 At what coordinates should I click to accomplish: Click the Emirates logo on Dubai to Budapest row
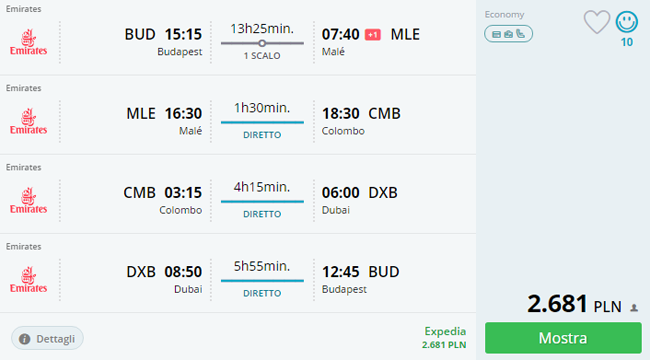(28, 280)
